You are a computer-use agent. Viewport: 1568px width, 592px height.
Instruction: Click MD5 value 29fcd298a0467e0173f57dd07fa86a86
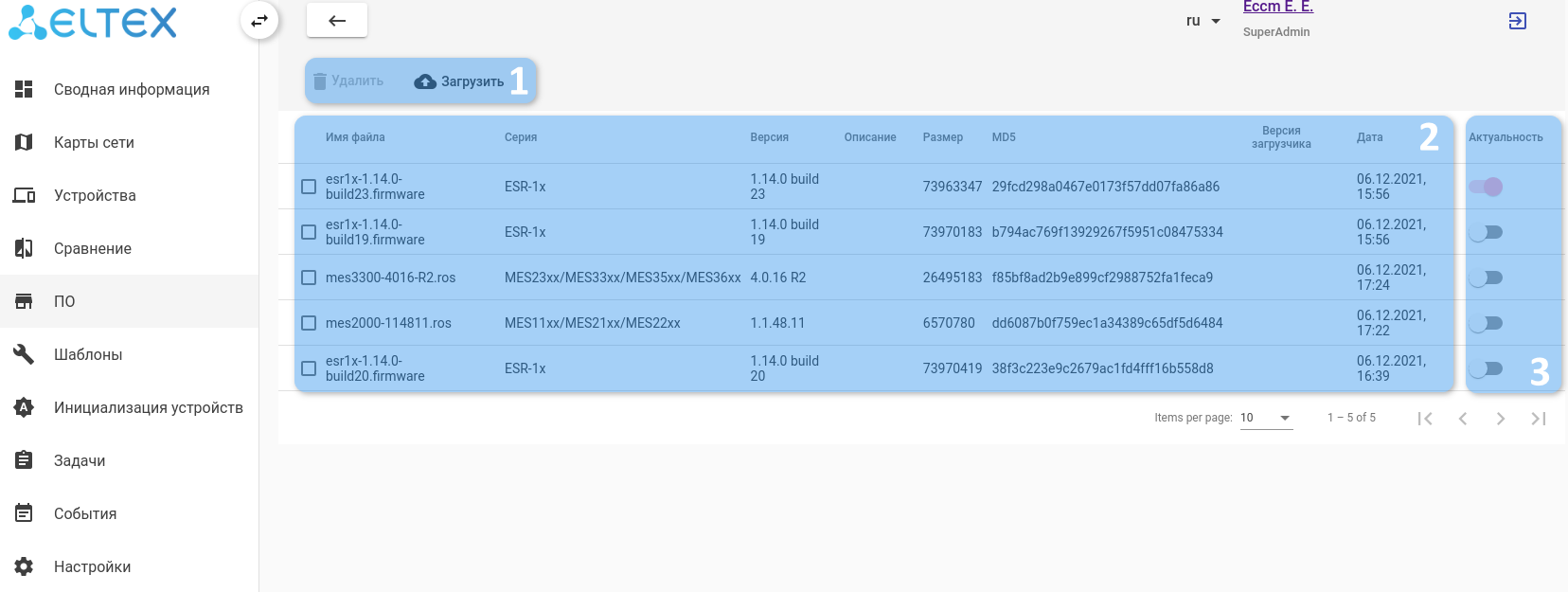(x=1106, y=187)
